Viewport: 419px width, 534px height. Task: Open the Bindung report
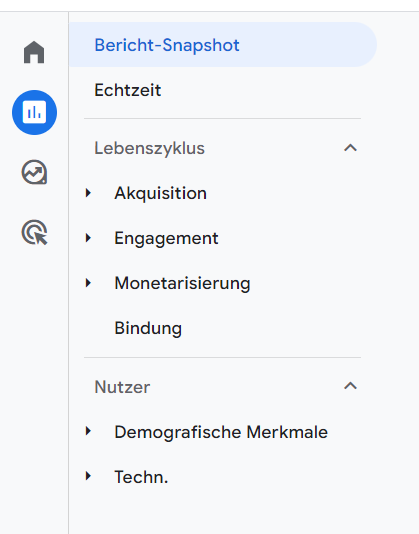click(148, 328)
